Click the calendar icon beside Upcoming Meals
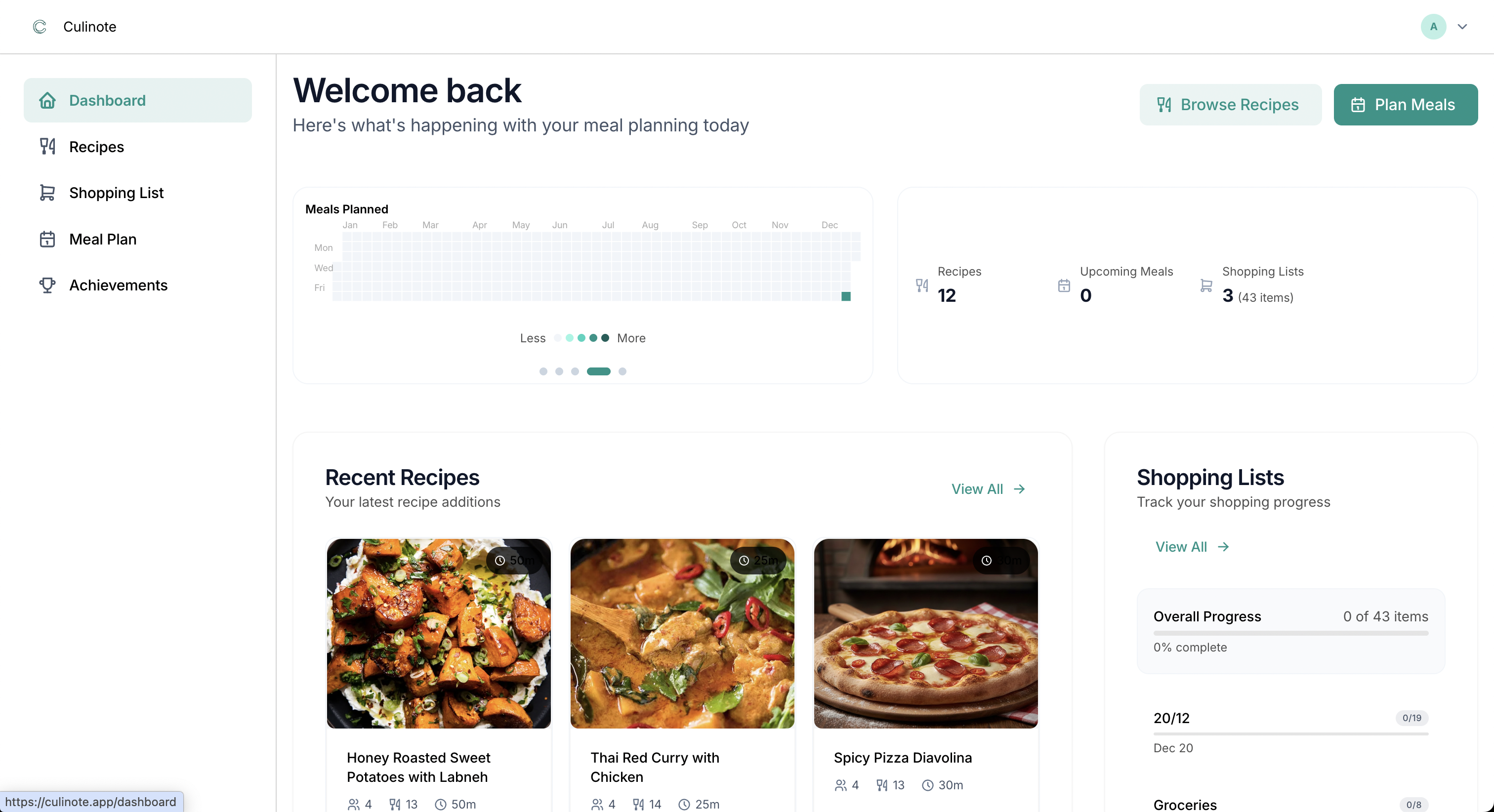This screenshot has height=812, width=1494. 1063,285
